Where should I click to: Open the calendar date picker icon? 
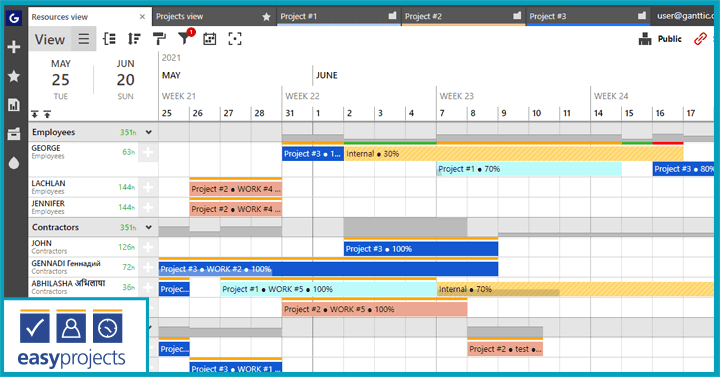210,39
